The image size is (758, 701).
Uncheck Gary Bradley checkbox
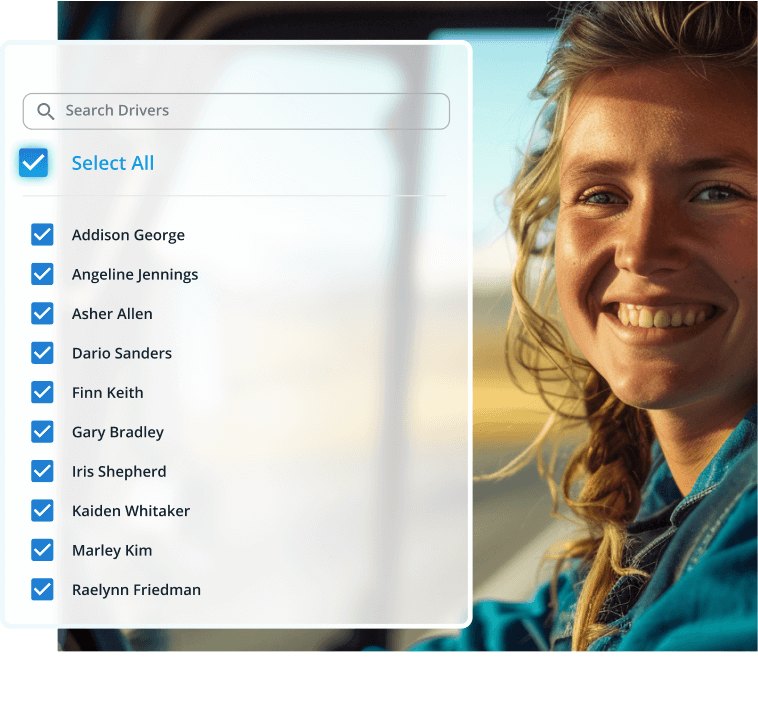pos(42,432)
